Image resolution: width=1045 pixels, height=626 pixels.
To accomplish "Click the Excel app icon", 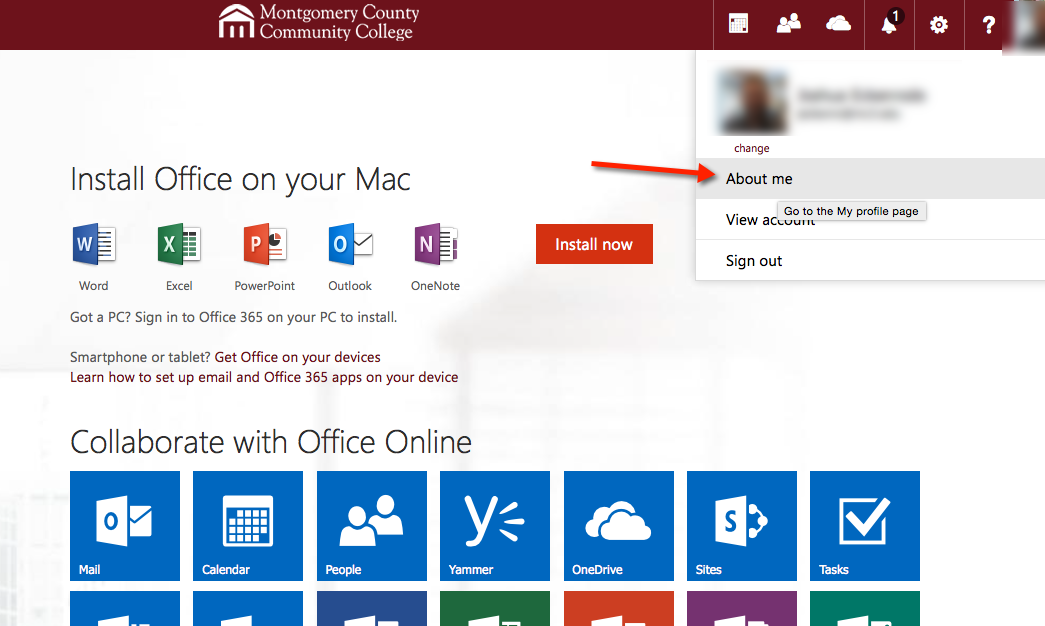I will click(179, 244).
